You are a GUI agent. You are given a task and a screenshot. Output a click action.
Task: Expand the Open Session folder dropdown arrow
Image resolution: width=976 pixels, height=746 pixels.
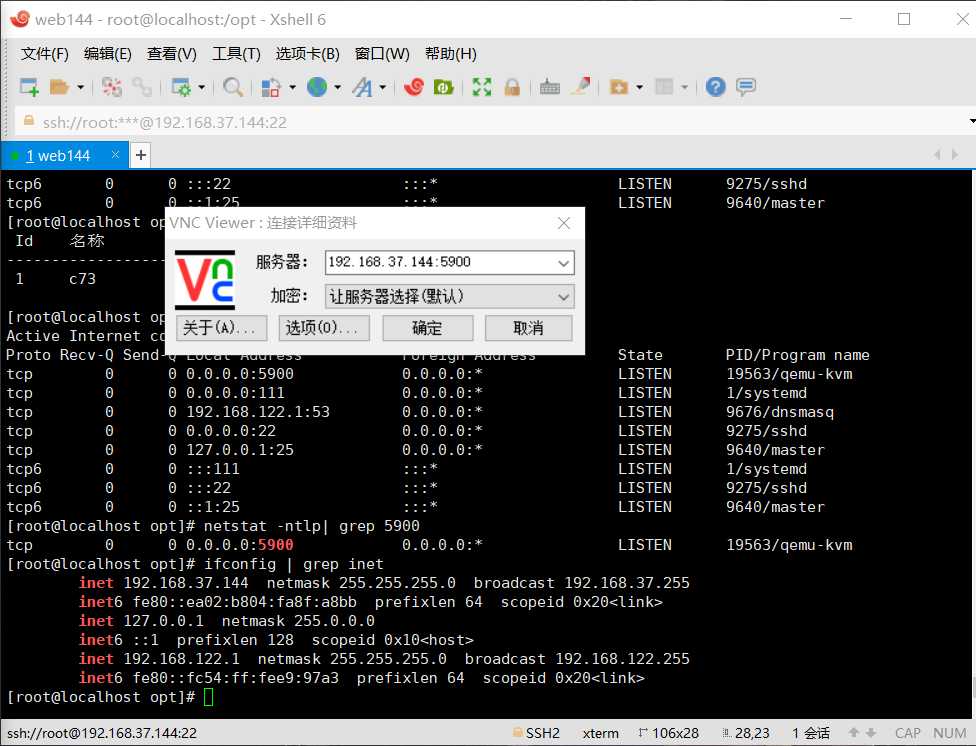80,87
